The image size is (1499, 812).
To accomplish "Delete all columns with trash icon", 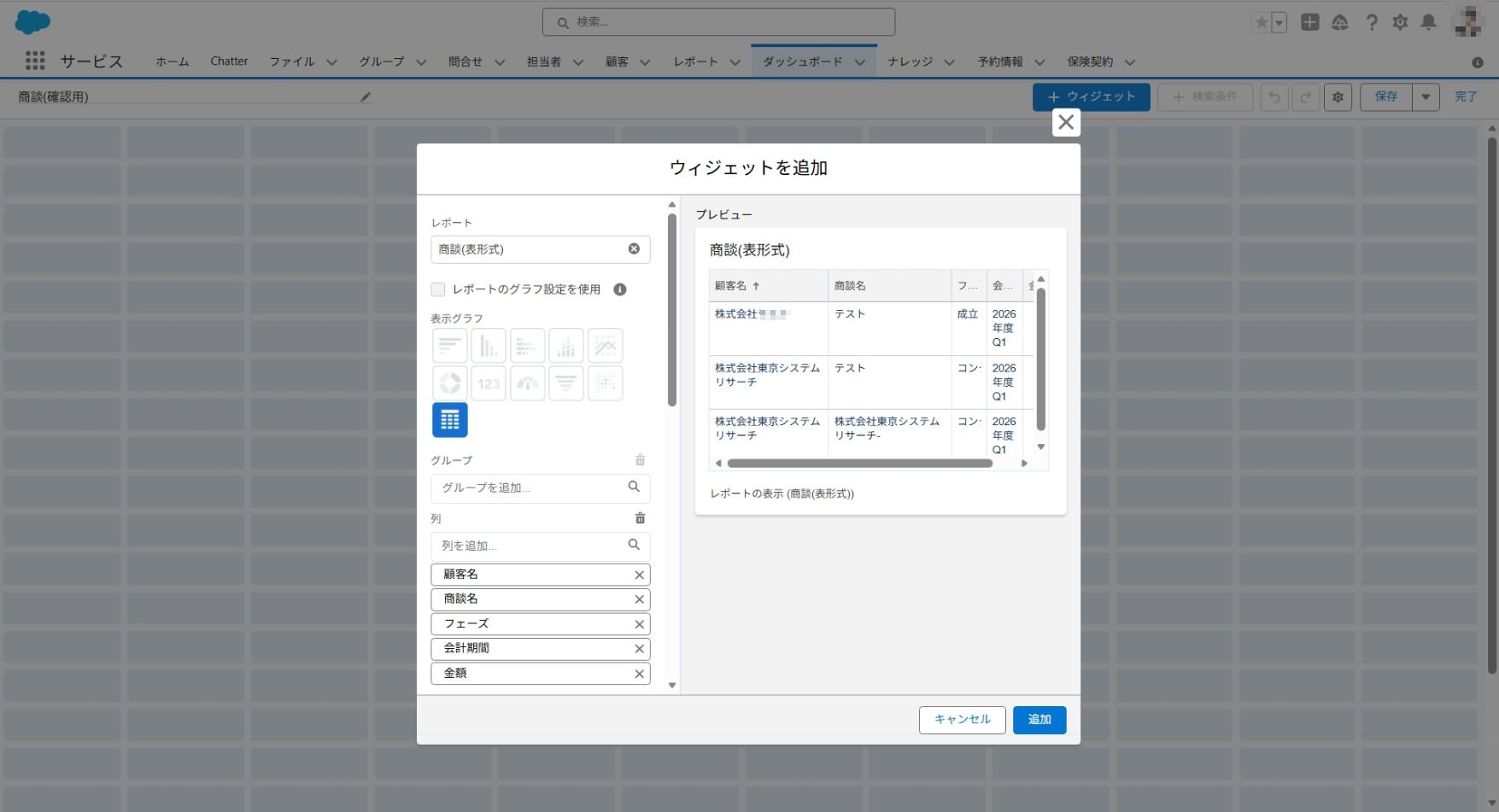I will tap(640, 518).
